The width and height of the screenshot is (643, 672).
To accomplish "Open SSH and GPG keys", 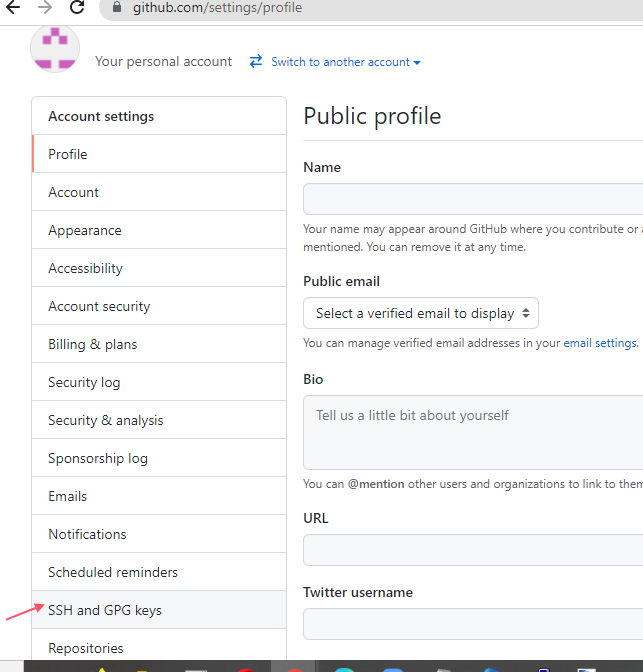I will pos(159,610).
